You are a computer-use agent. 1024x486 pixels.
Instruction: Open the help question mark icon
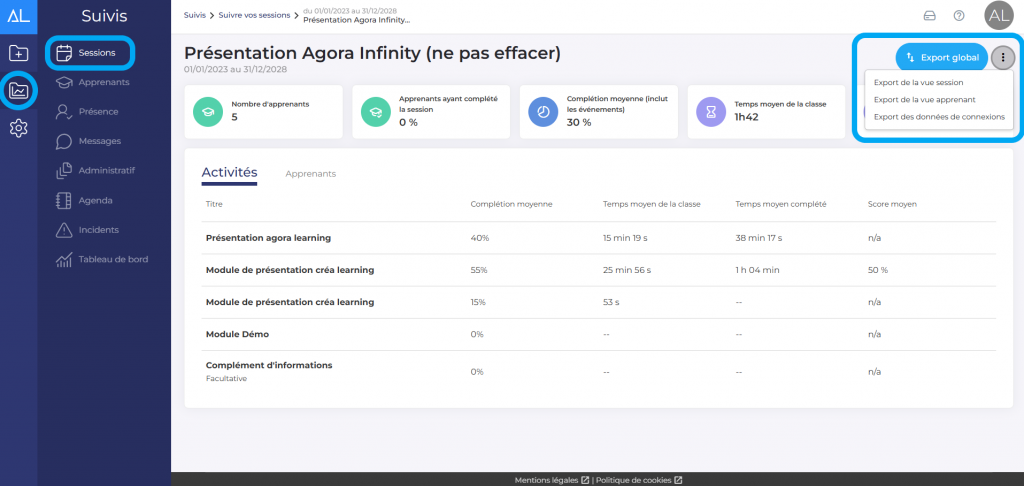tap(959, 16)
